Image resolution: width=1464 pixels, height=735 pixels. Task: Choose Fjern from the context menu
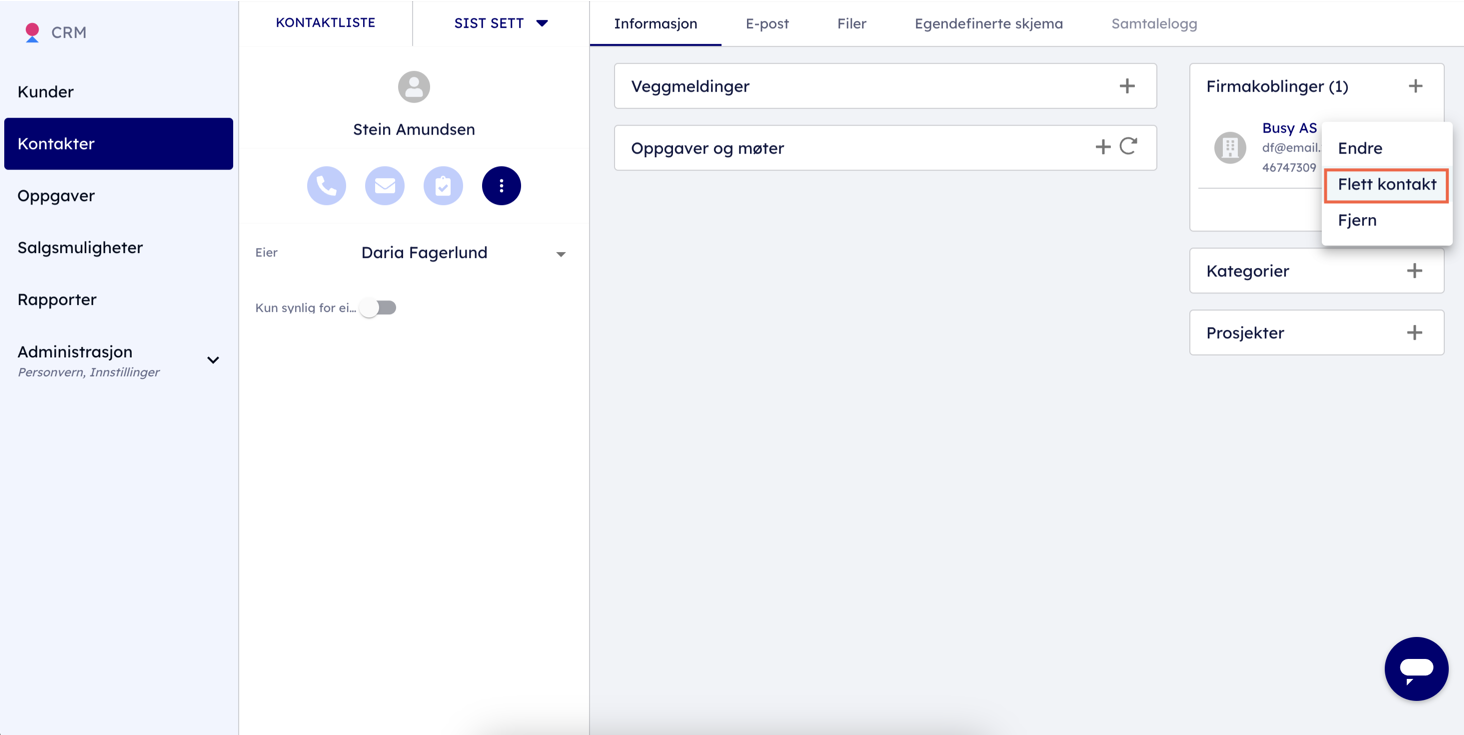click(x=1357, y=220)
